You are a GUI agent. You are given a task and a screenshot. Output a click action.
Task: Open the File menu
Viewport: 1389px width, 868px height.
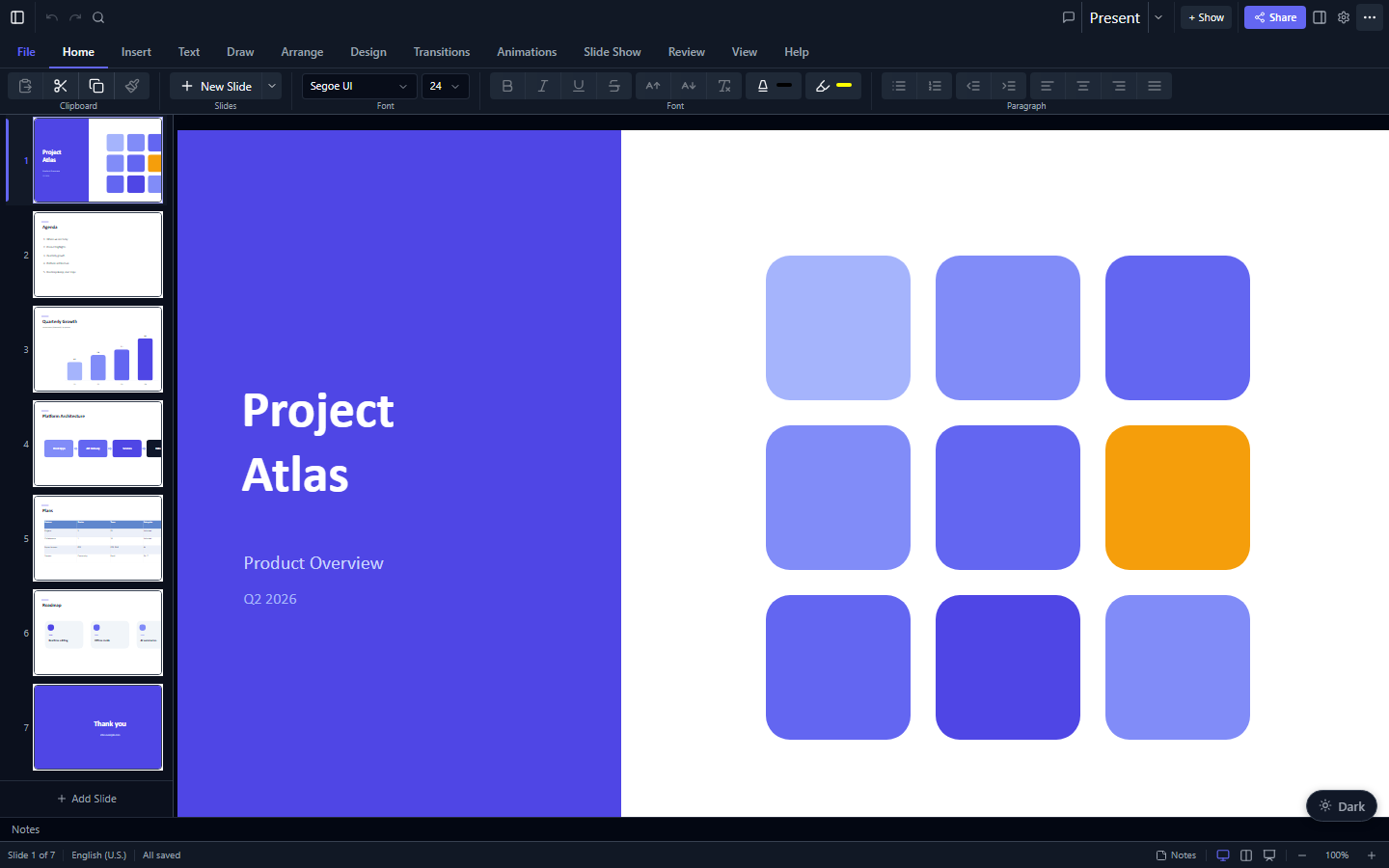tap(26, 52)
